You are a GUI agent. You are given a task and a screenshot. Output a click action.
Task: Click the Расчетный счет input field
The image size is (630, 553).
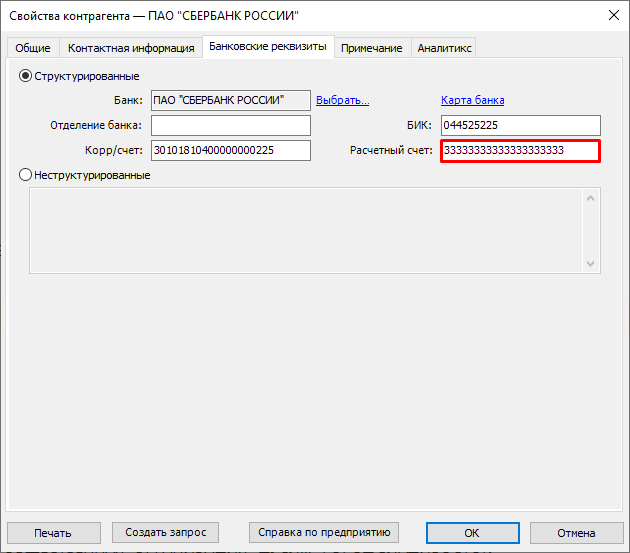click(521, 151)
